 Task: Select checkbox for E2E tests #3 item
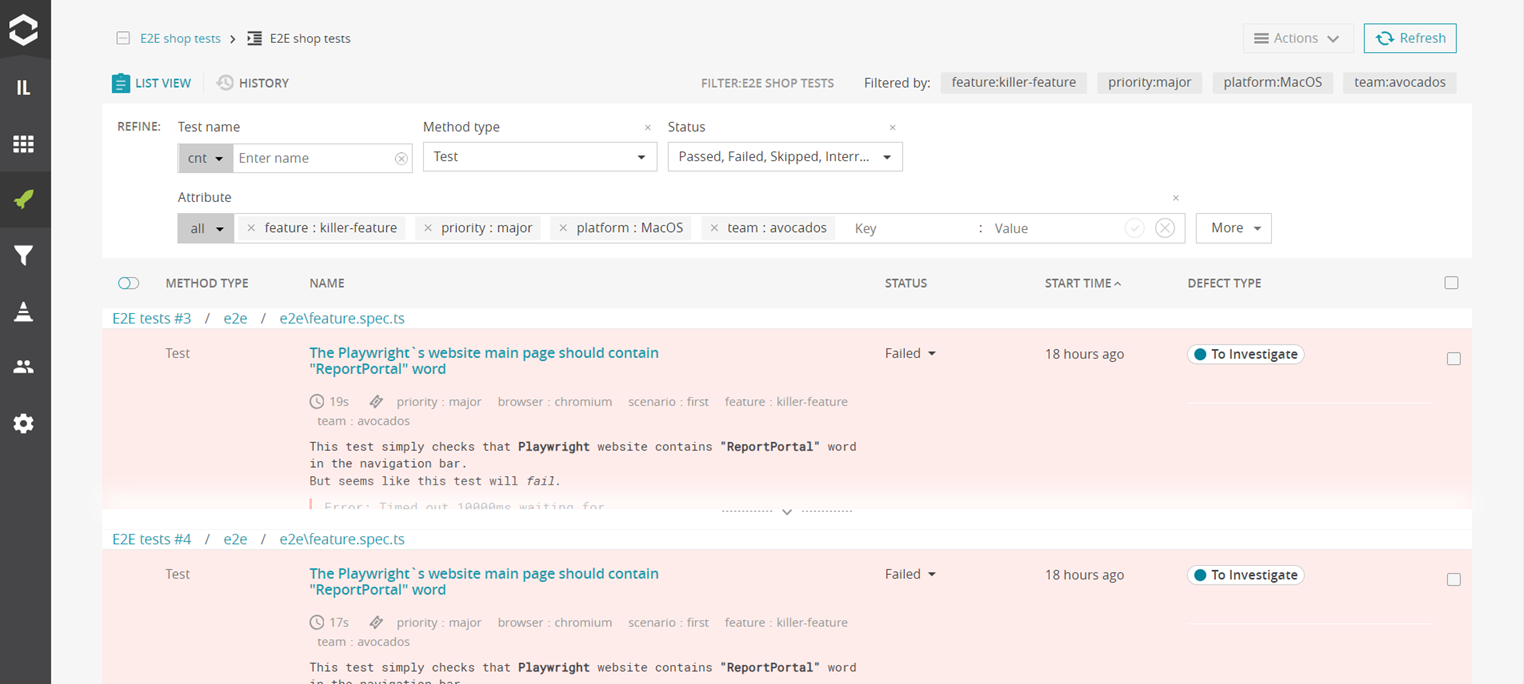coord(1454,359)
